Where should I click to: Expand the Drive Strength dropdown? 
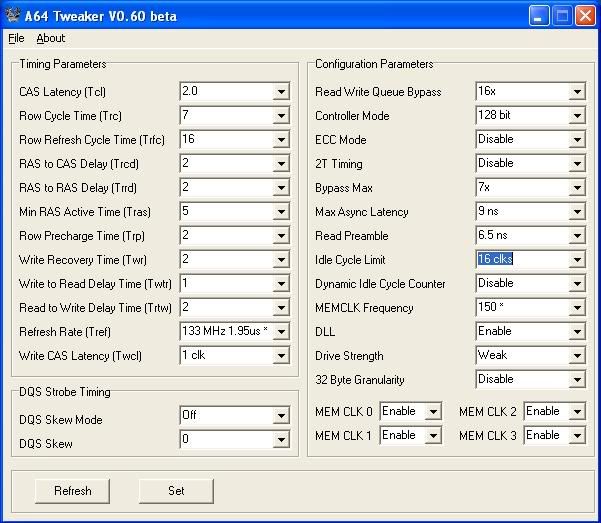(x=577, y=355)
